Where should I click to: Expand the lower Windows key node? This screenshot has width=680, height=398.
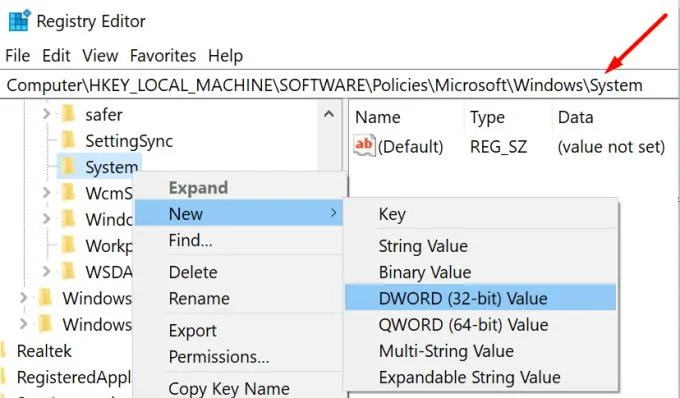click(x=24, y=324)
